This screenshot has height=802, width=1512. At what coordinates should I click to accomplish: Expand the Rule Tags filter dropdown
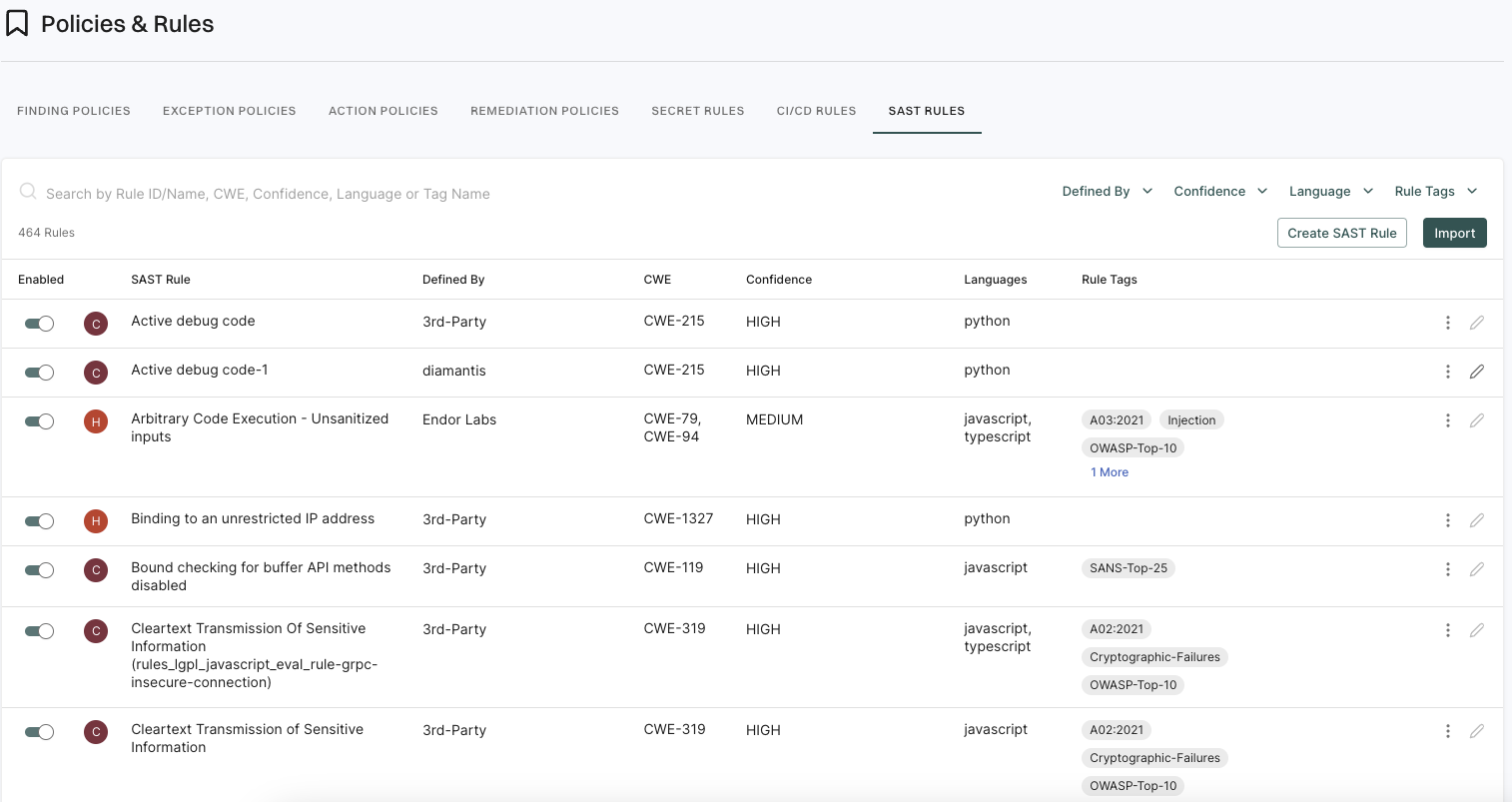[1435, 191]
